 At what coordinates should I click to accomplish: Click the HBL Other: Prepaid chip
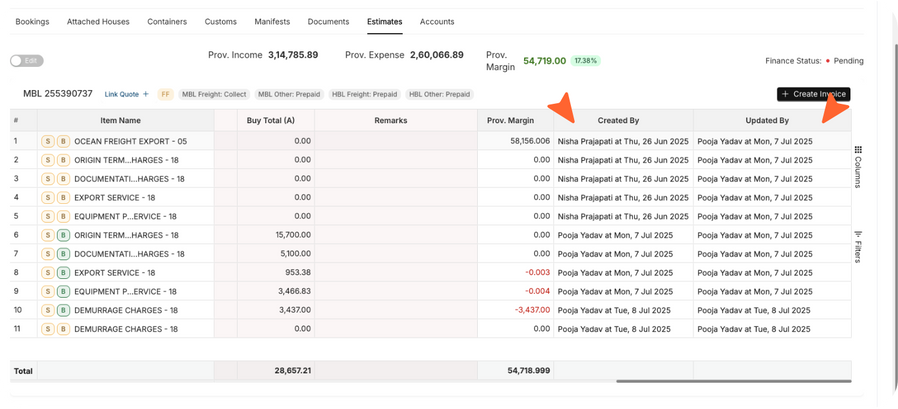tap(440, 94)
